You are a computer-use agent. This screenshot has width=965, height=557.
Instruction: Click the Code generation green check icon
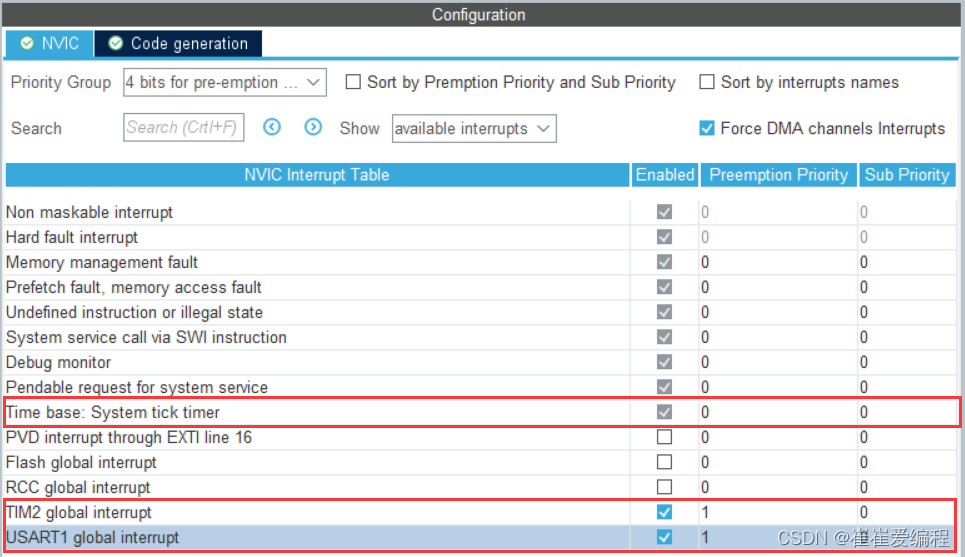click(x=115, y=43)
